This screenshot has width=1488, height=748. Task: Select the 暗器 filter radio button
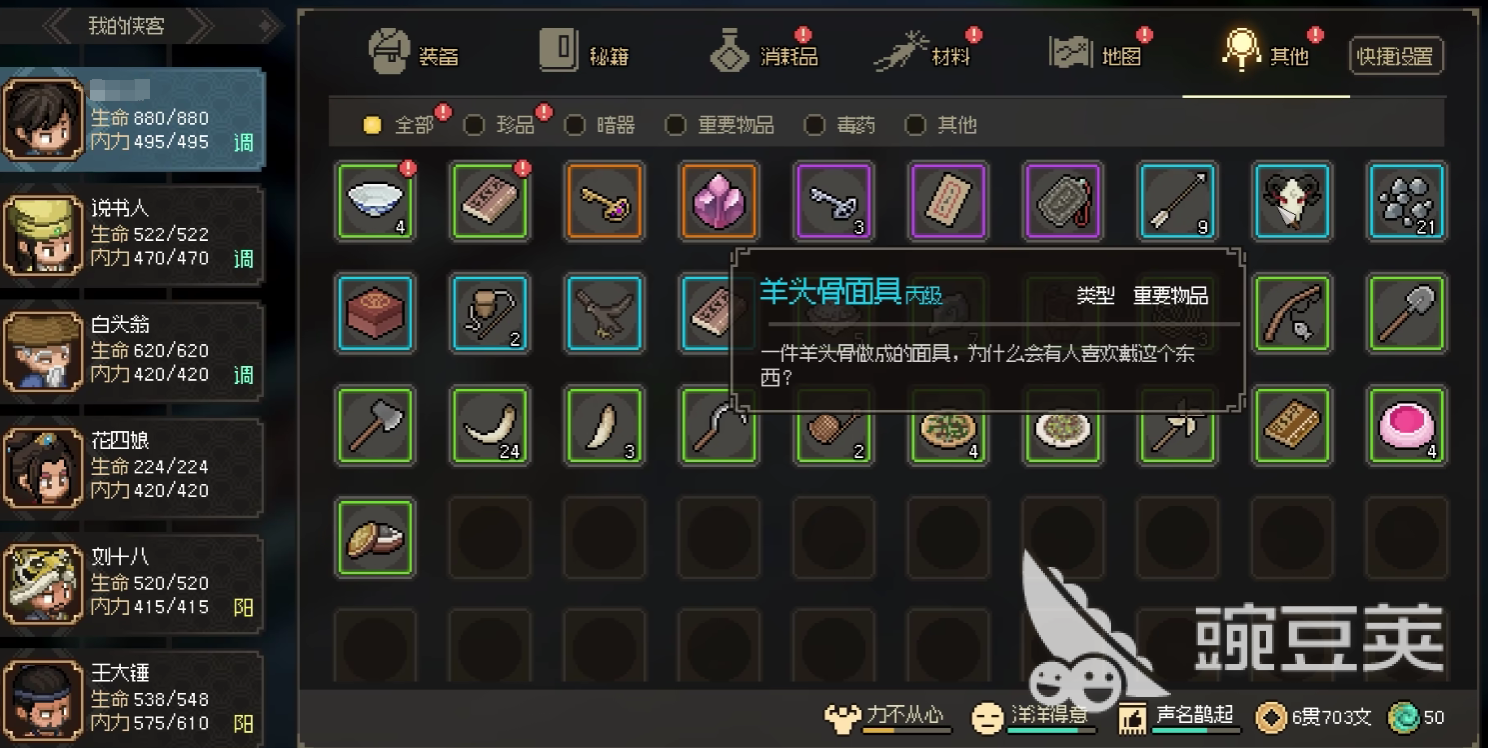575,125
